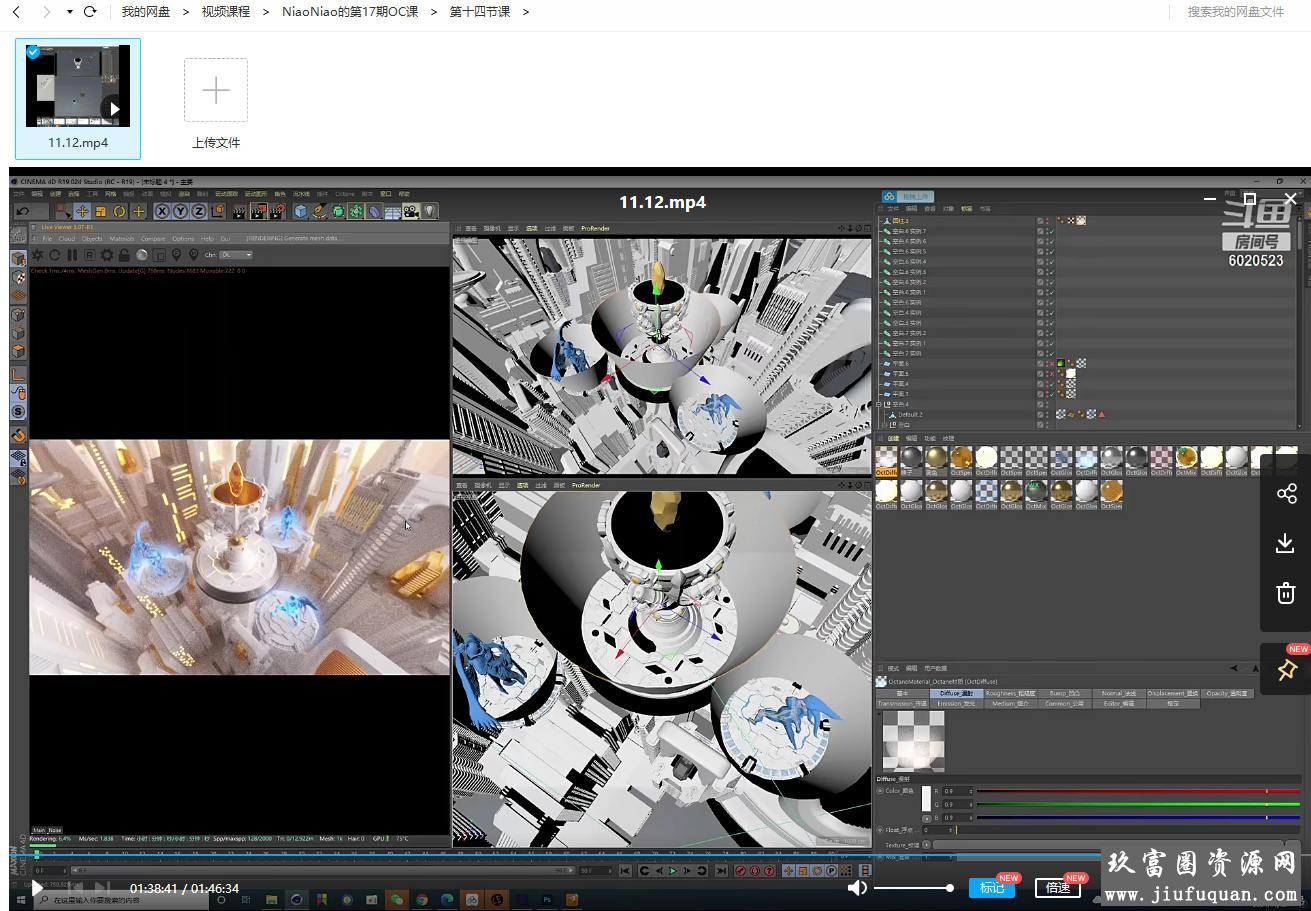Screen dimensions: 1311x911
Task: Open the navigation history dropdown arrow
Action: tap(69, 12)
